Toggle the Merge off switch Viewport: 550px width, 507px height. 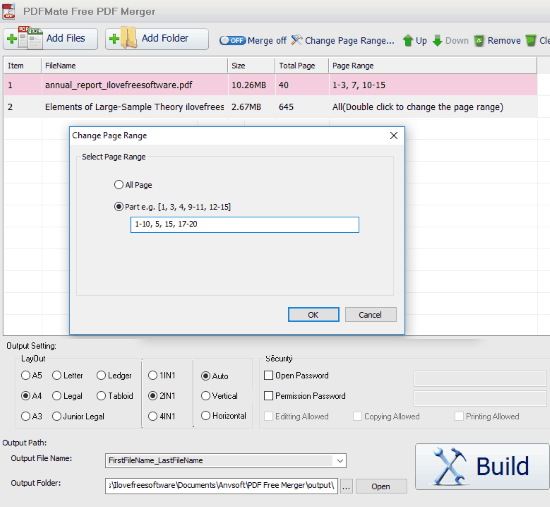point(232,41)
